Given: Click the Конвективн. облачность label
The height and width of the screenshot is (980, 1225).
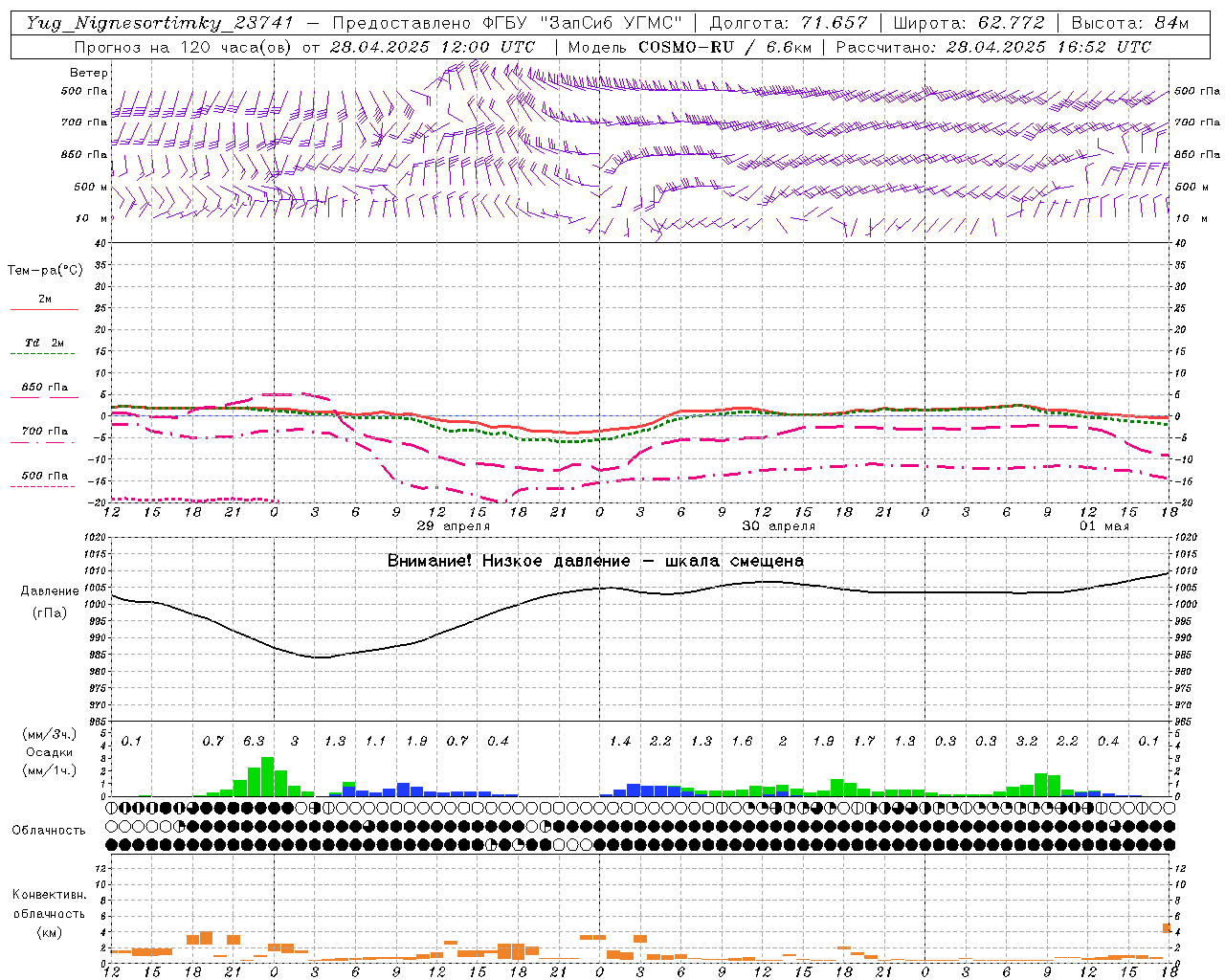Looking at the screenshot, I should click(x=49, y=904).
